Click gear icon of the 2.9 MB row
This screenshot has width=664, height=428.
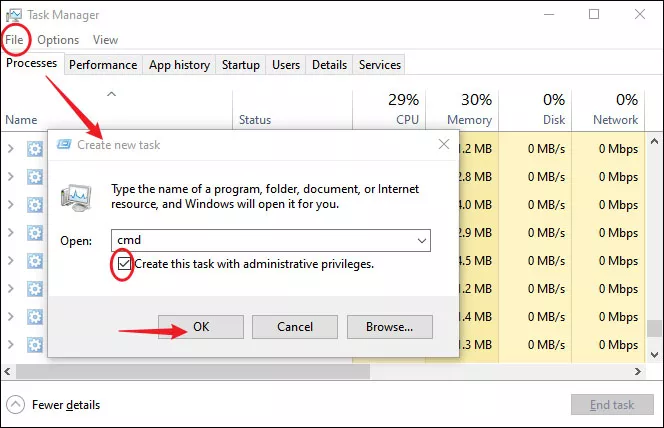pos(35,233)
